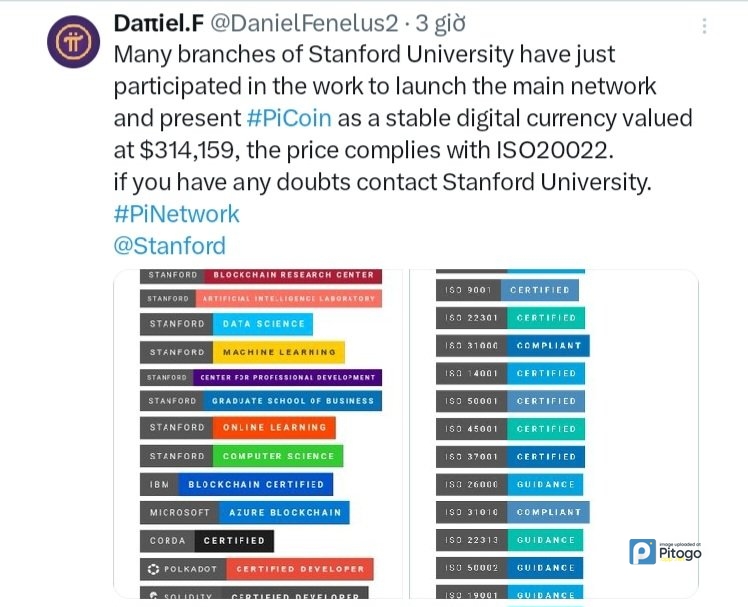
Task: Click the tweet body text
Action: [400, 118]
